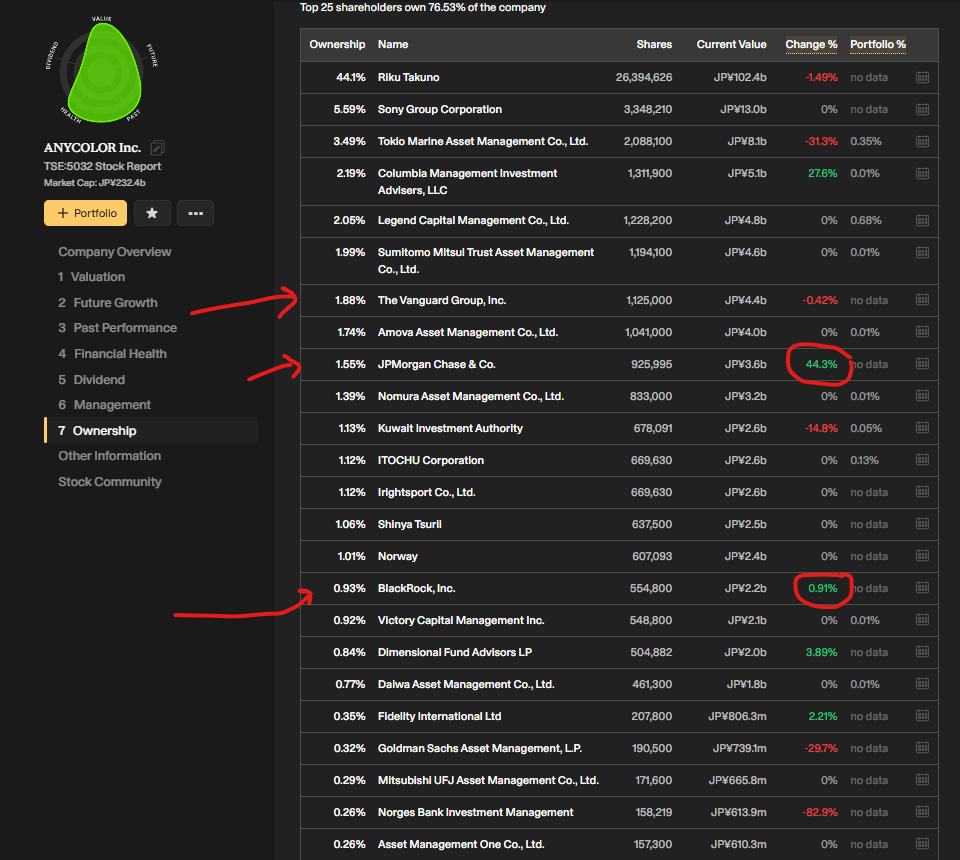
Task: Click the 44.3% change value for JPMorgan
Action: pyautogui.click(x=821, y=364)
